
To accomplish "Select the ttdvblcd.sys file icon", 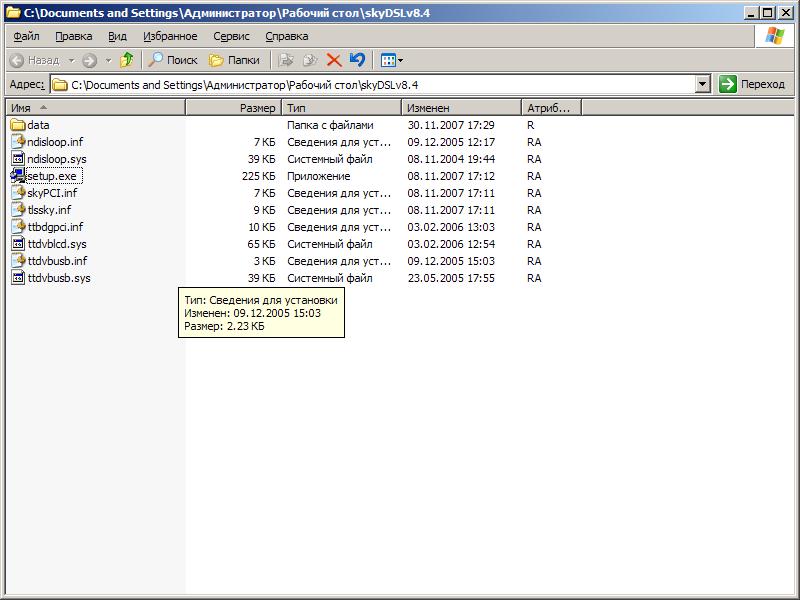I will (x=18, y=244).
